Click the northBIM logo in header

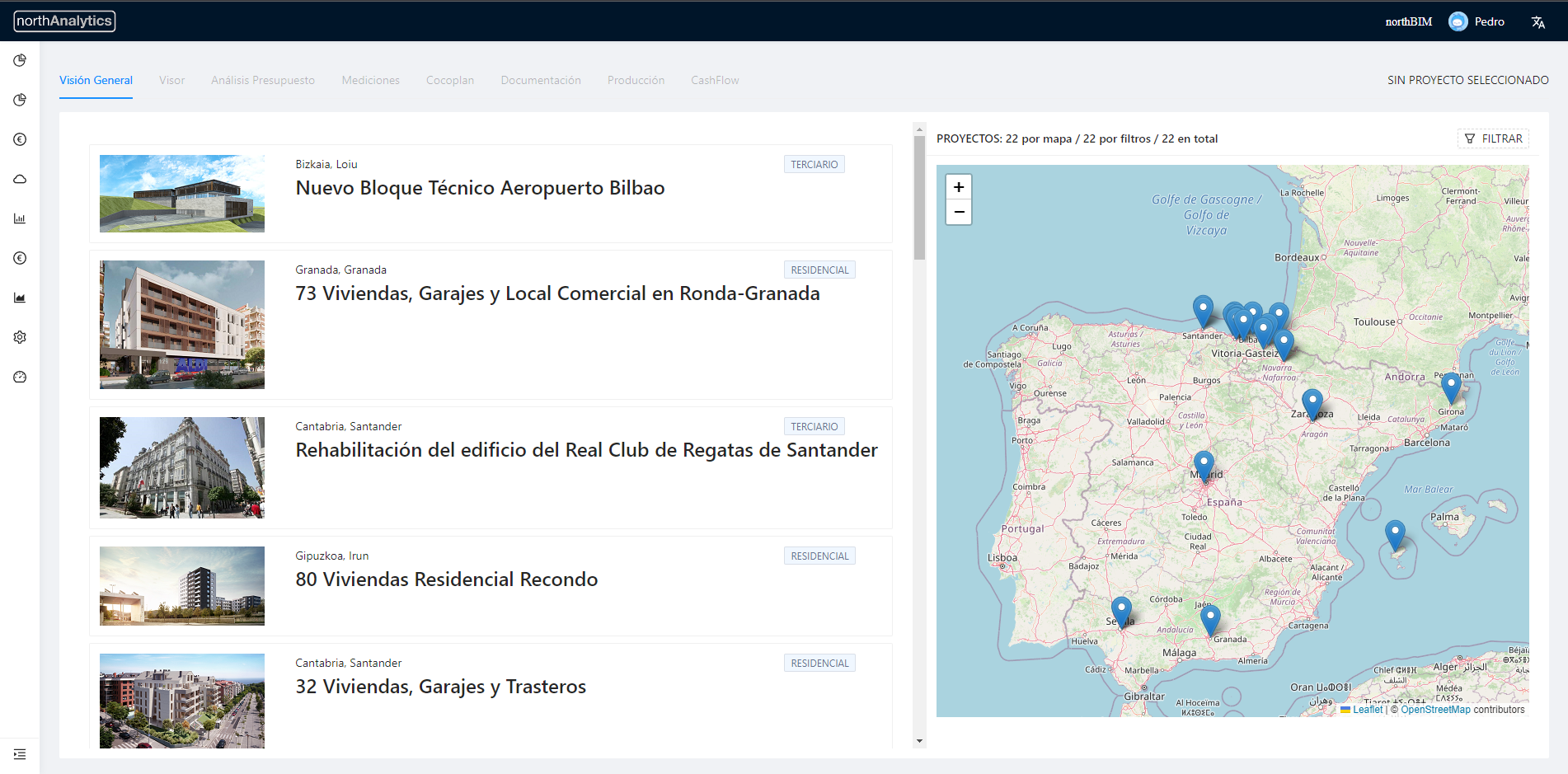tap(1408, 21)
